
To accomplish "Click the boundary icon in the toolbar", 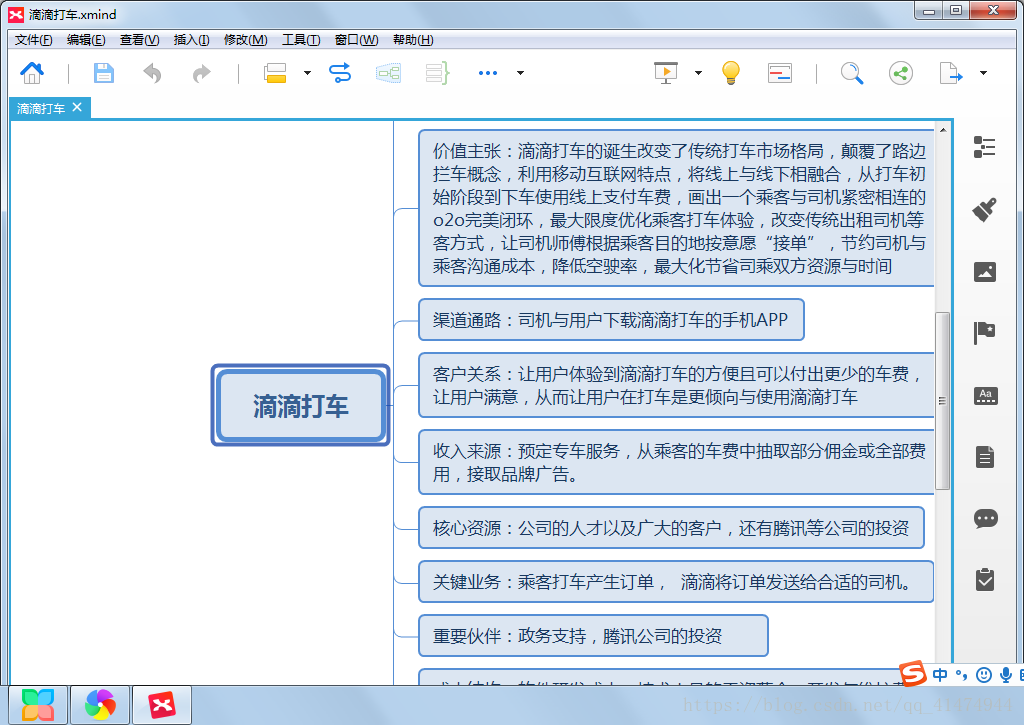I will click(x=389, y=72).
